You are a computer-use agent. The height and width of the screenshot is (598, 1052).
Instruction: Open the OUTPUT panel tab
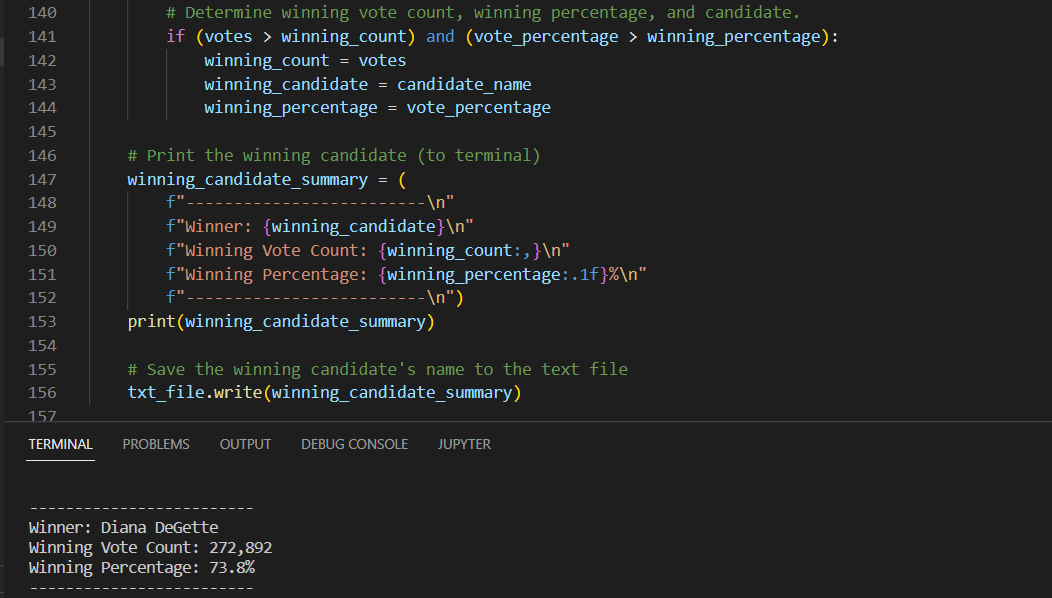tap(245, 444)
